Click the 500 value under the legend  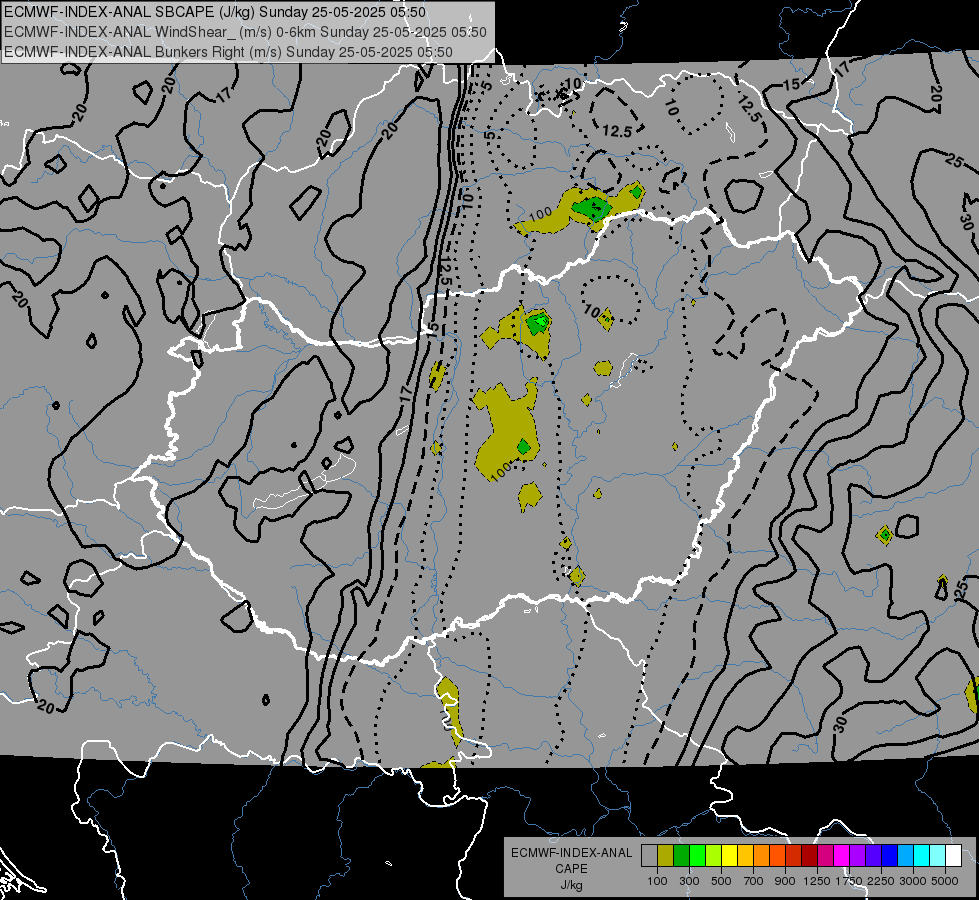click(721, 881)
